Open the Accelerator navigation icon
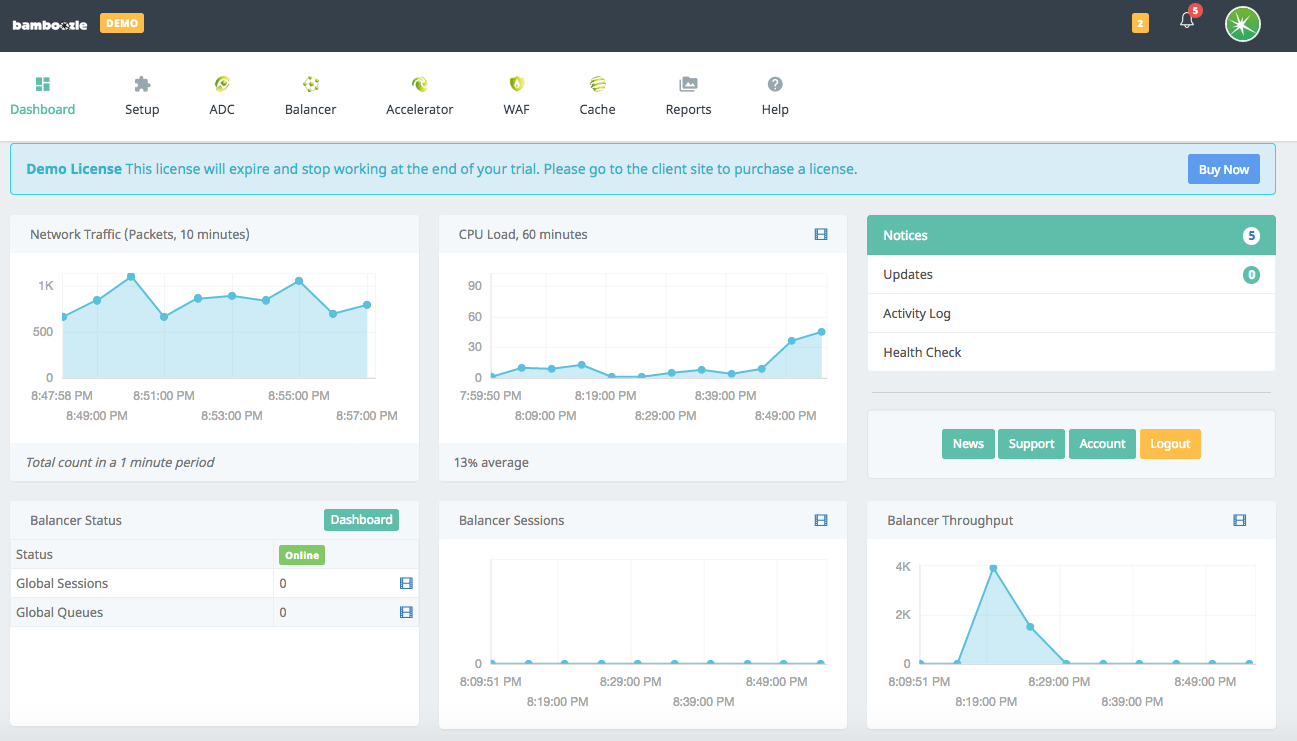 pos(420,84)
